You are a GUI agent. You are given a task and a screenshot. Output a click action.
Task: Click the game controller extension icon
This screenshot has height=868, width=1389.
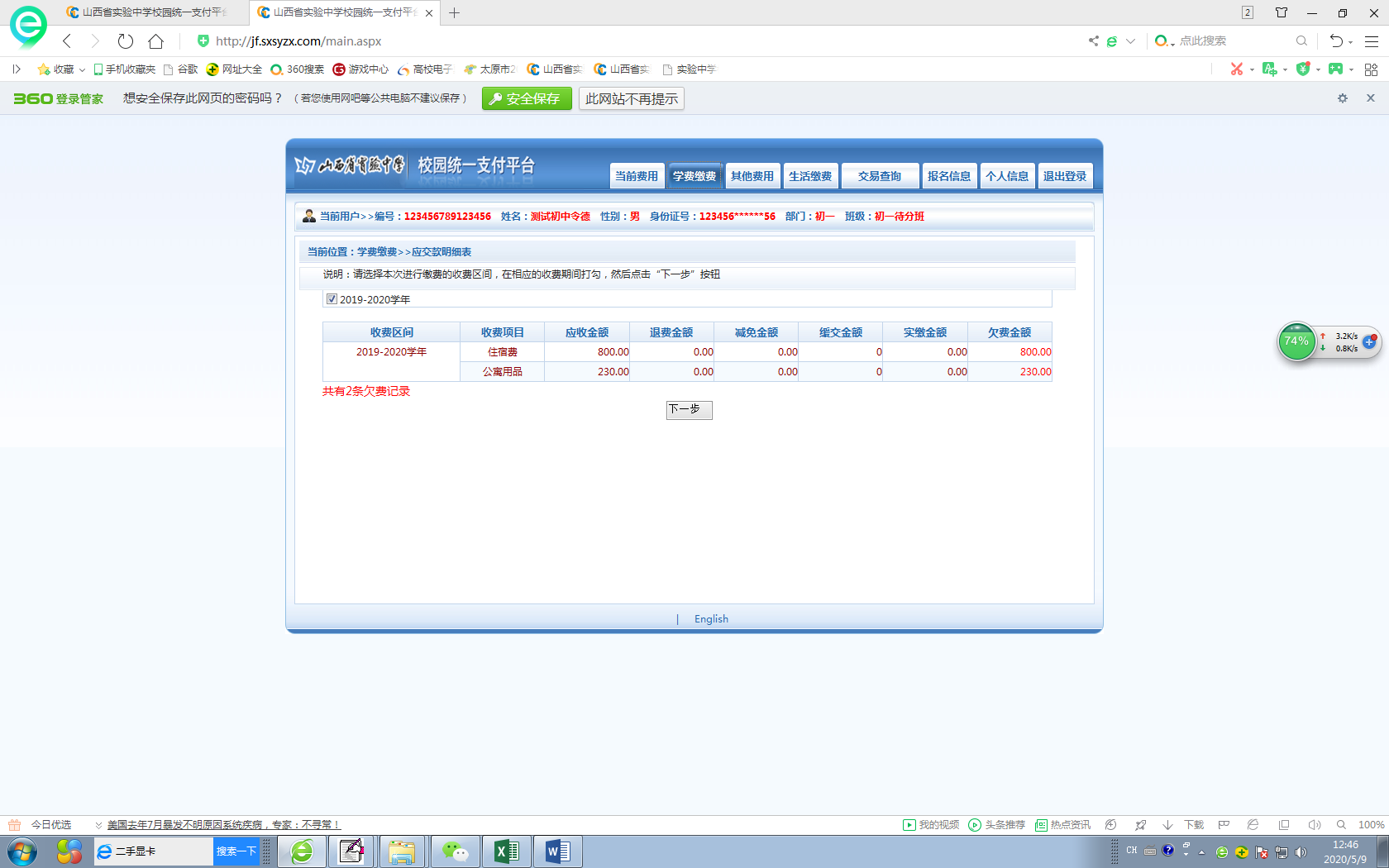click(1335, 69)
